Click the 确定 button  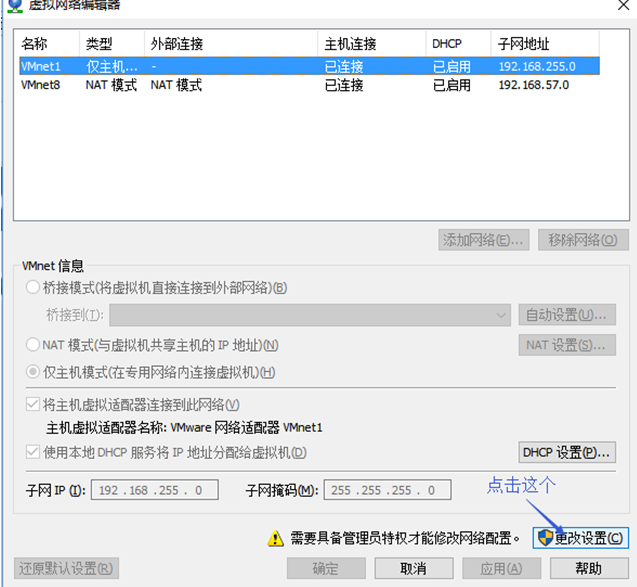pyautogui.click(x=326, y=568)
